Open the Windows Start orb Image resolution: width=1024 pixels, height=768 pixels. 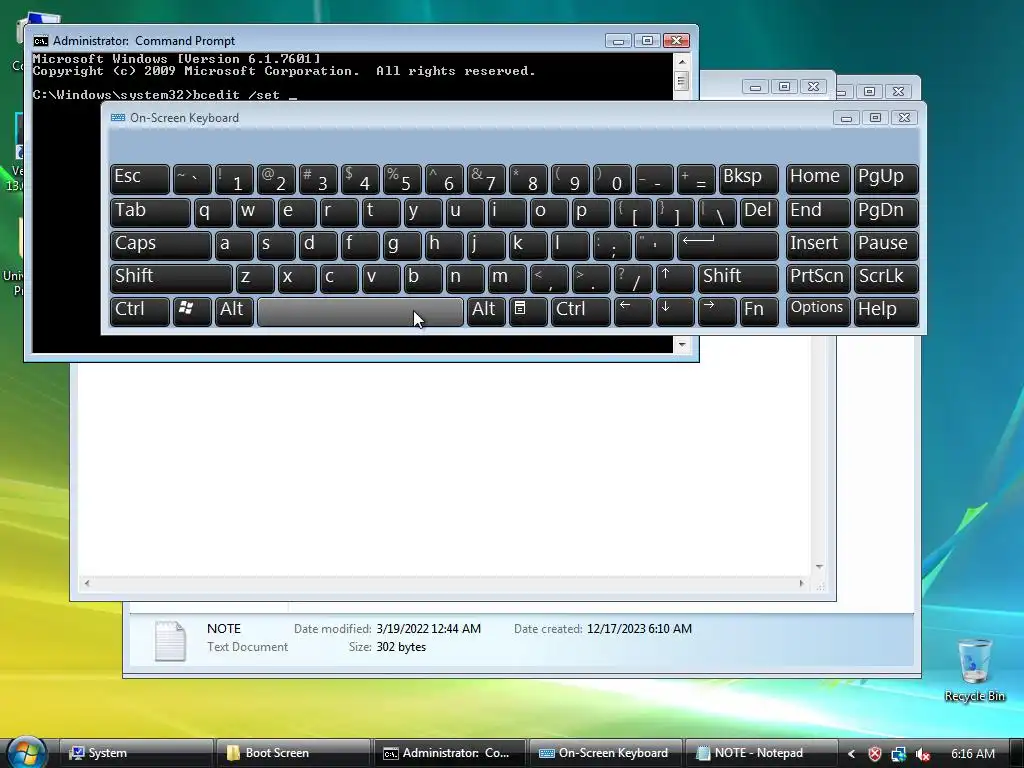click(x=27, y=753)
